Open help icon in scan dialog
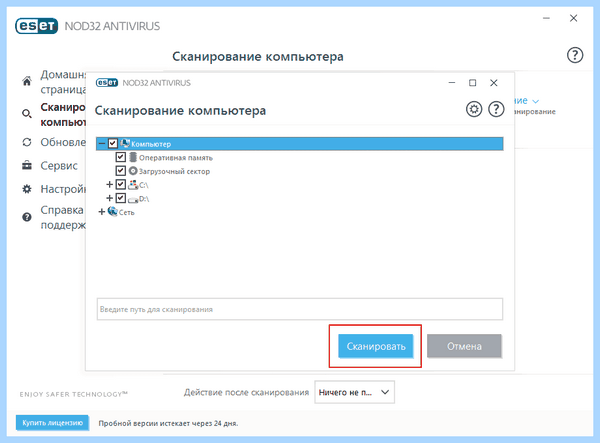This screenshot has height=443, width=600. 496,109
